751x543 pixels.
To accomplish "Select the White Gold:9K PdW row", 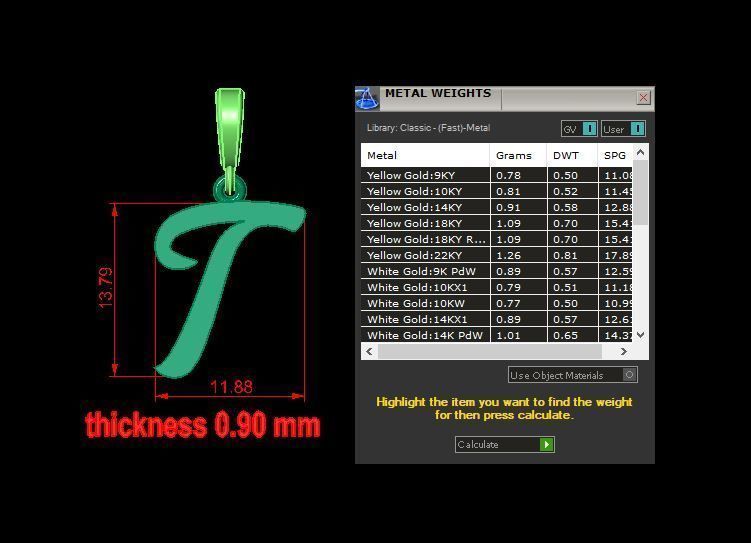I will 497,272.
